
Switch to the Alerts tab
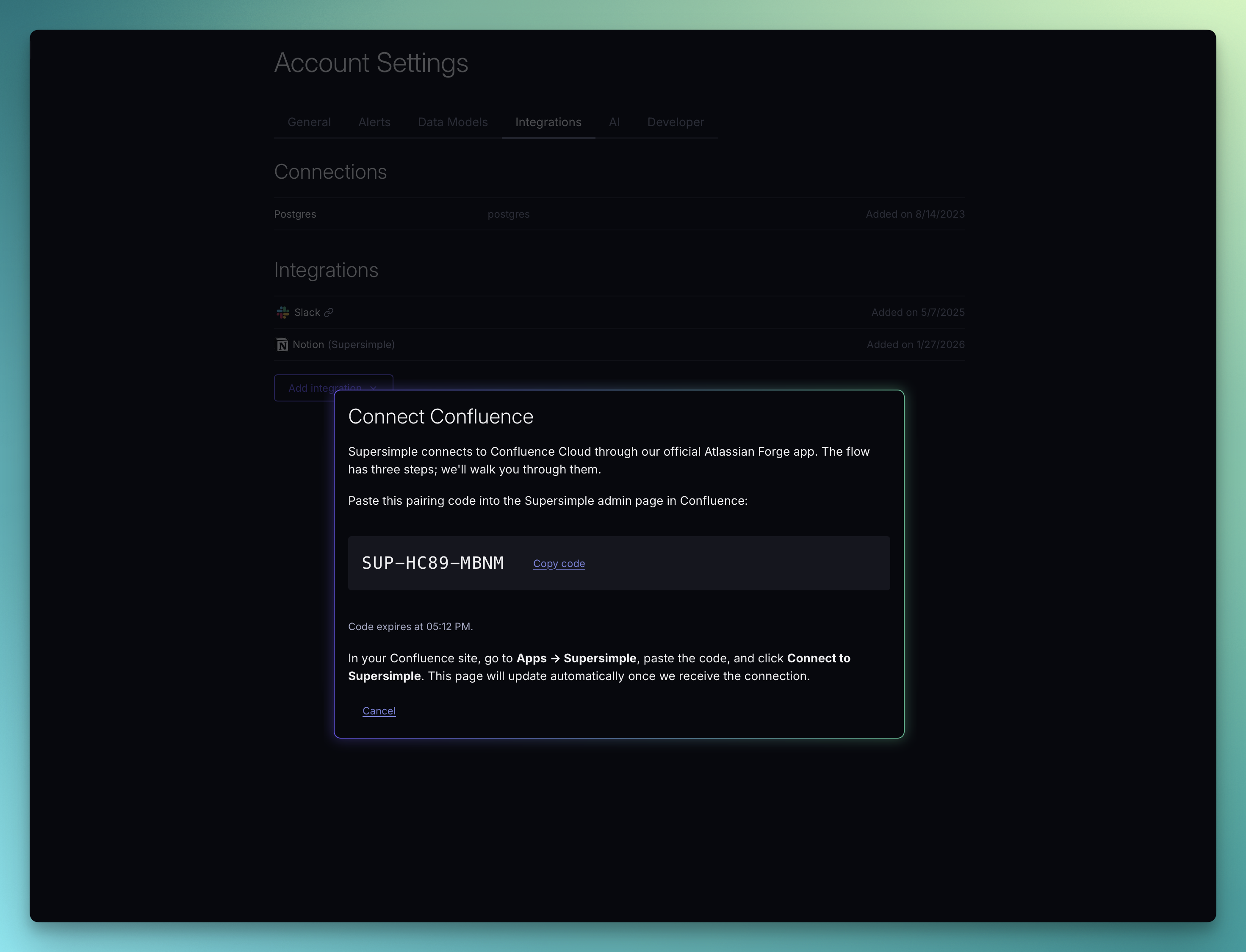point(374,122)
